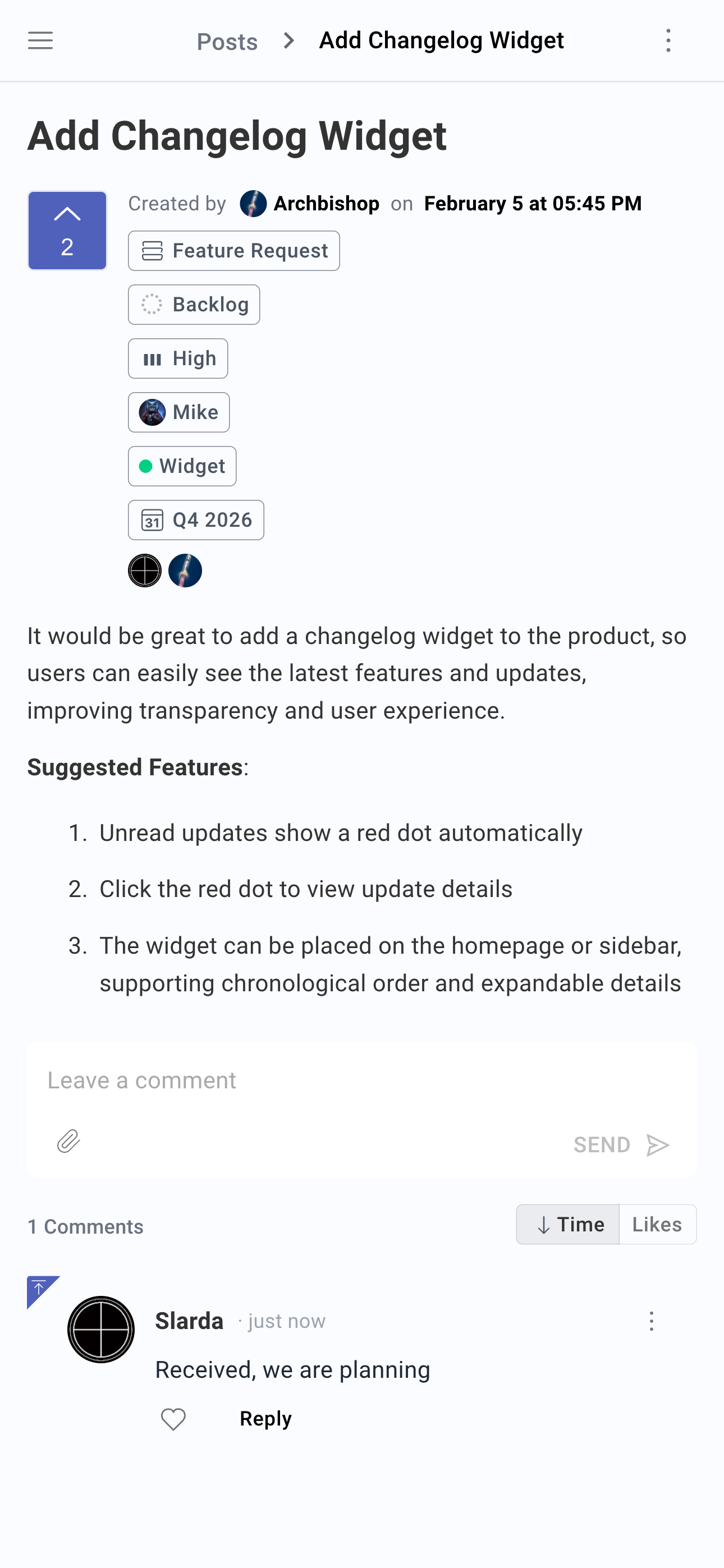Select the Q4 2026 date tag
The height and width of the screenshot is (1568, 724).
point(196,521)
